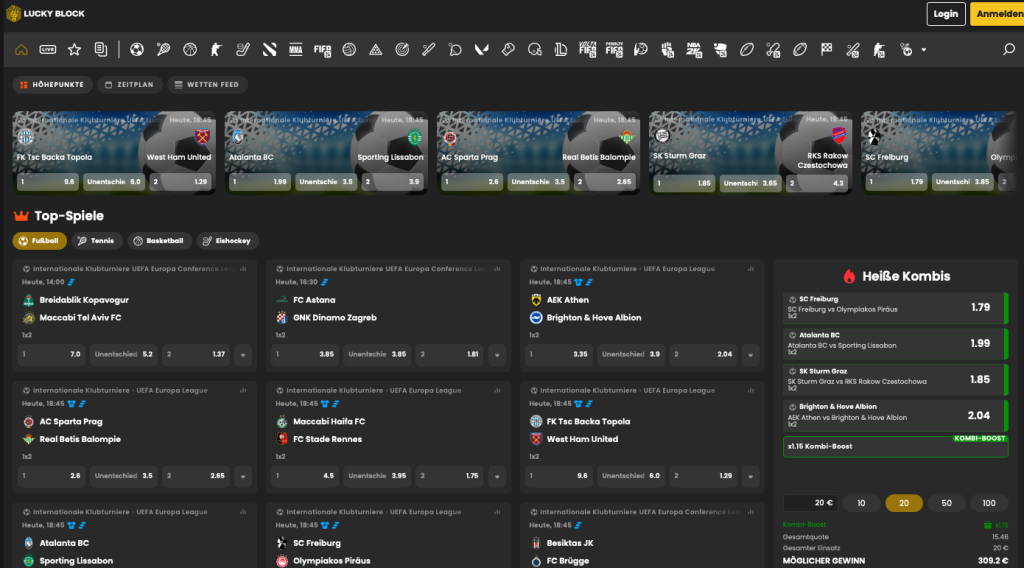Screen dimensions: 1024x568
Task: Expand more markets for AEK Athen vs Brighton
Action: pyautogui.click(x=750, y=355)
